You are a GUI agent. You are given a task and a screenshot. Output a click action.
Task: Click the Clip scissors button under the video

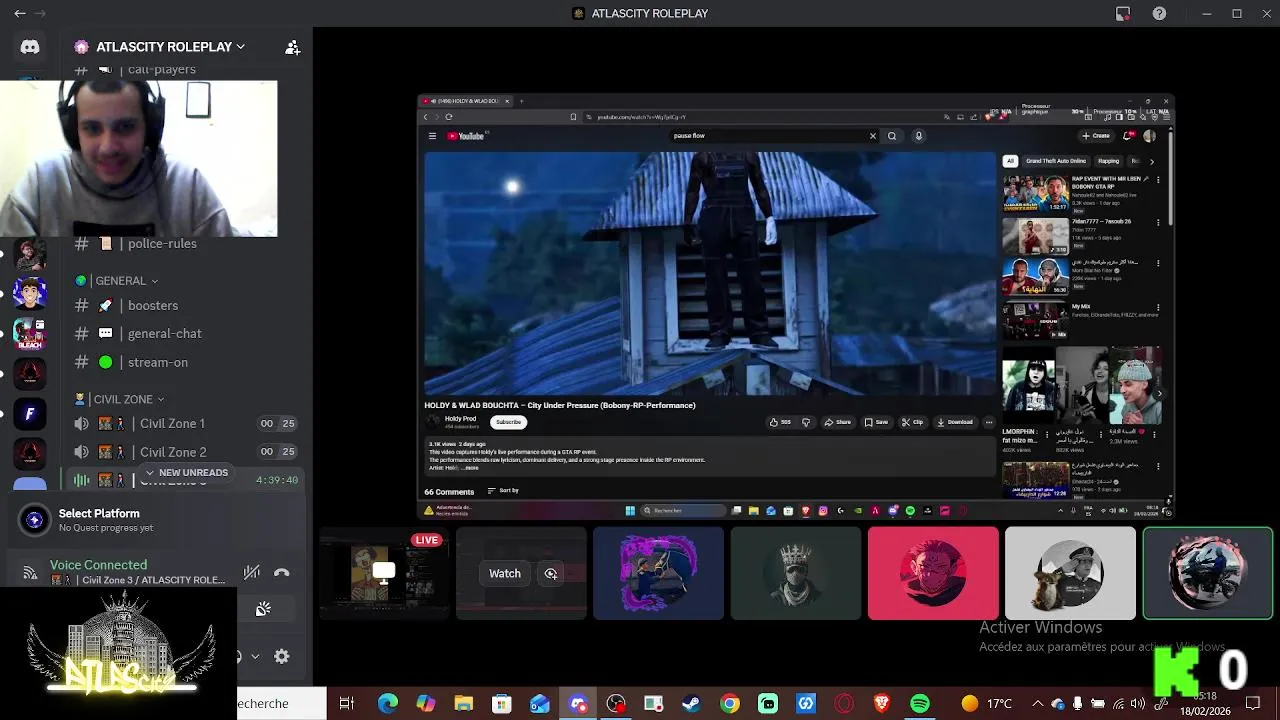[912, 422]
